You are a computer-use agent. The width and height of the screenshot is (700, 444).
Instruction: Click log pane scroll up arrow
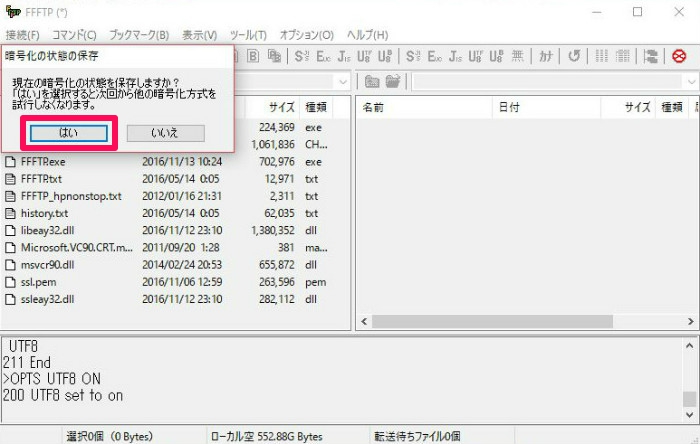pos(689,345)
